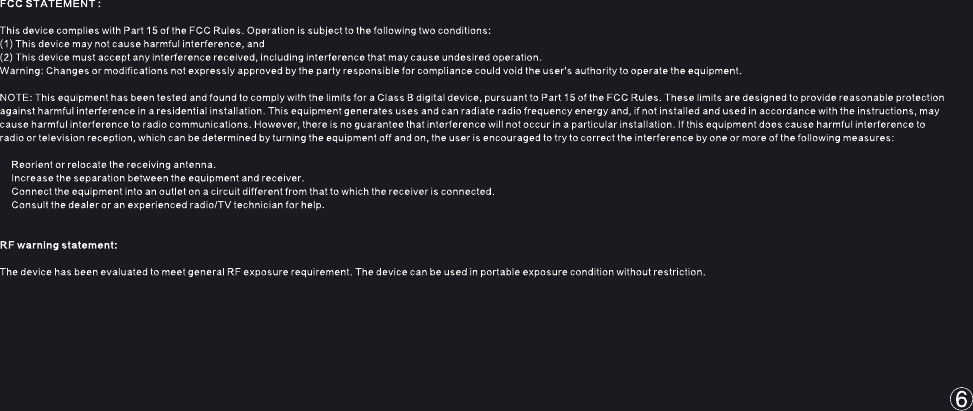
Task: Click the line starting 'cause harmful interference to radio communications'
Action: (463, 125)
